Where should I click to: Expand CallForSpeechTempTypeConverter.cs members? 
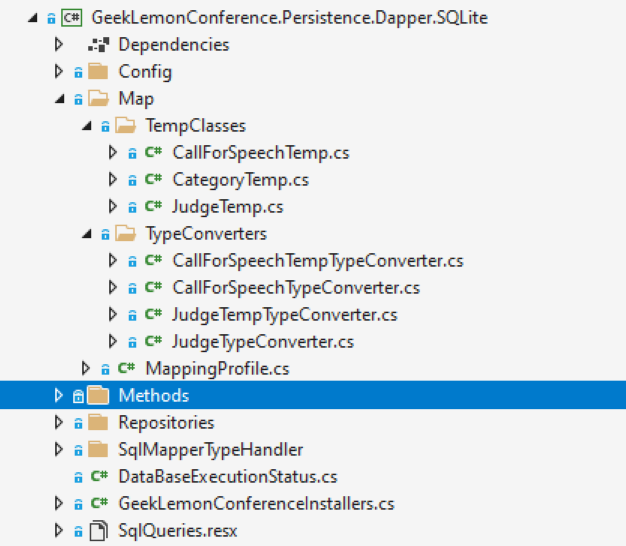113,260
